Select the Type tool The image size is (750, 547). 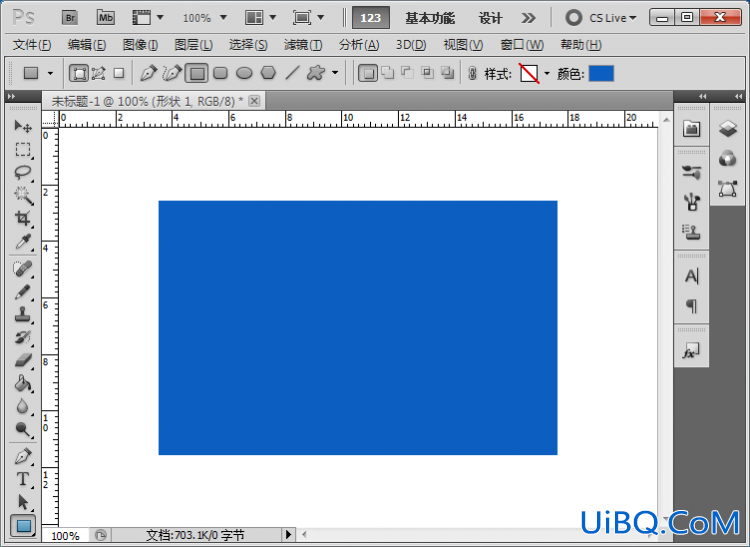[x=22, y=479]
